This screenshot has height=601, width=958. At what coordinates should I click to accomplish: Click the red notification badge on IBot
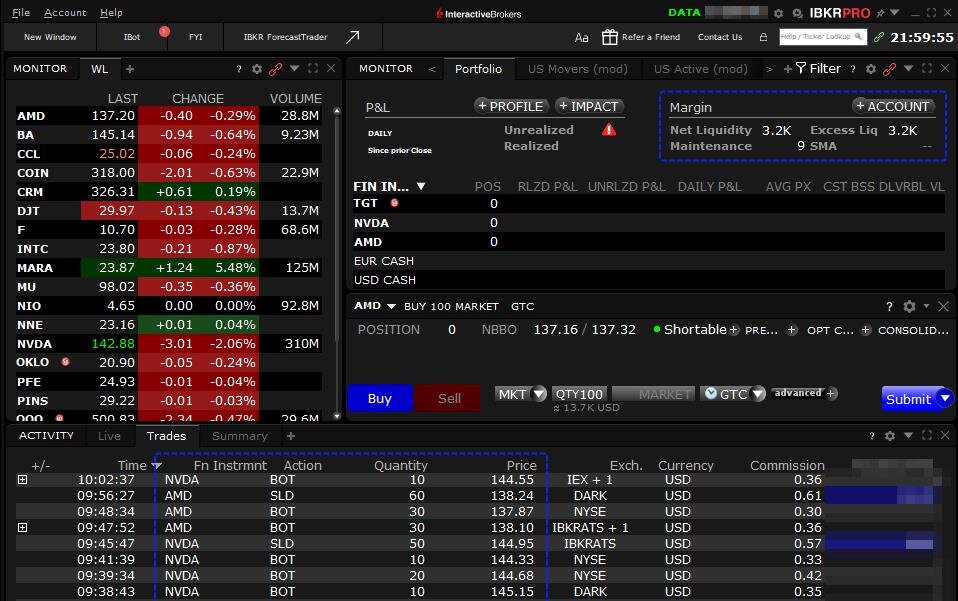click(164, 31)
